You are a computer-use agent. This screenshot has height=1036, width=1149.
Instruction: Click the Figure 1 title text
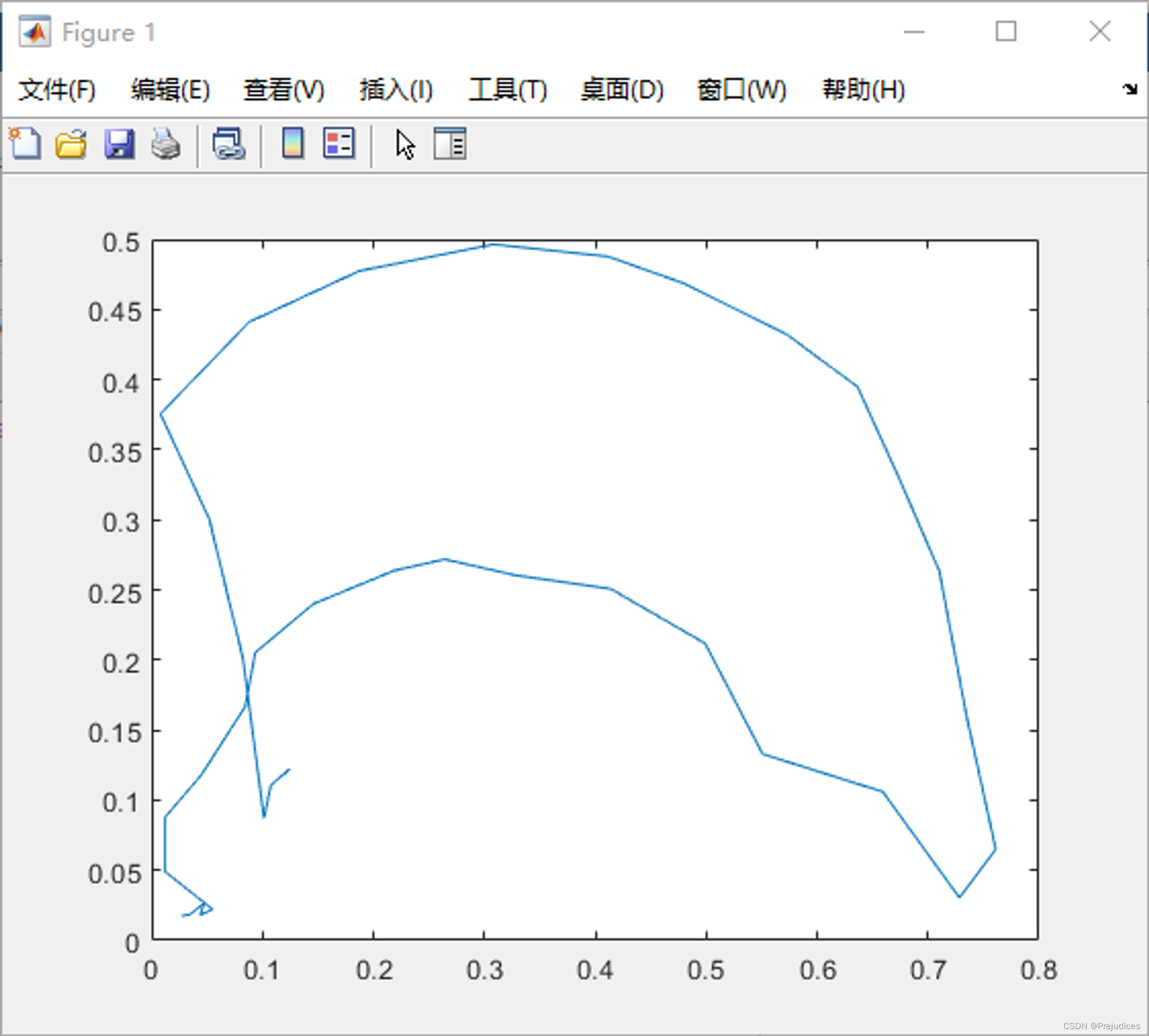pos(109,33)
